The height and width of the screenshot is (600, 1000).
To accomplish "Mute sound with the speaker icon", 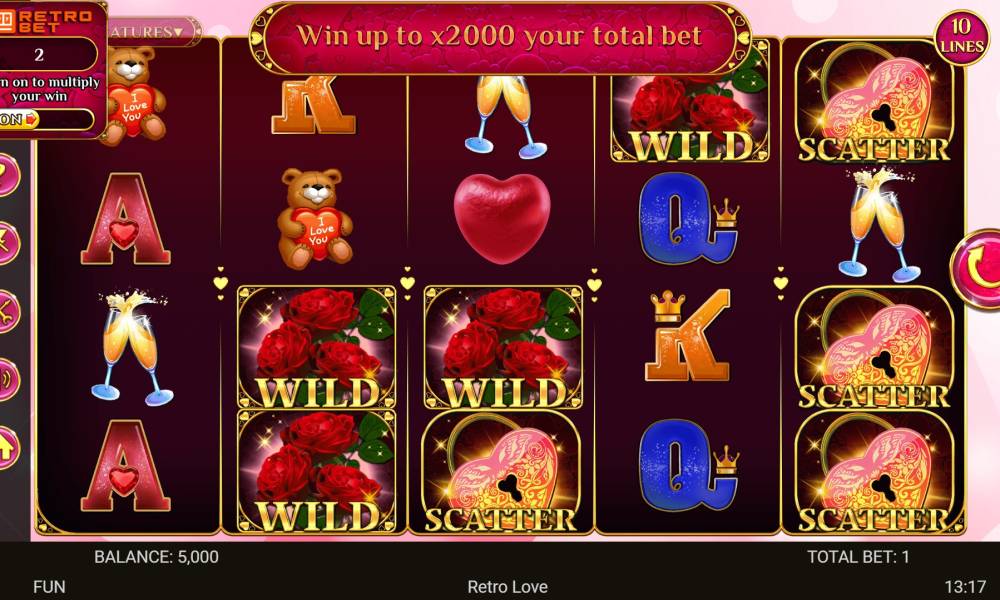I will [x=6, y=379].
